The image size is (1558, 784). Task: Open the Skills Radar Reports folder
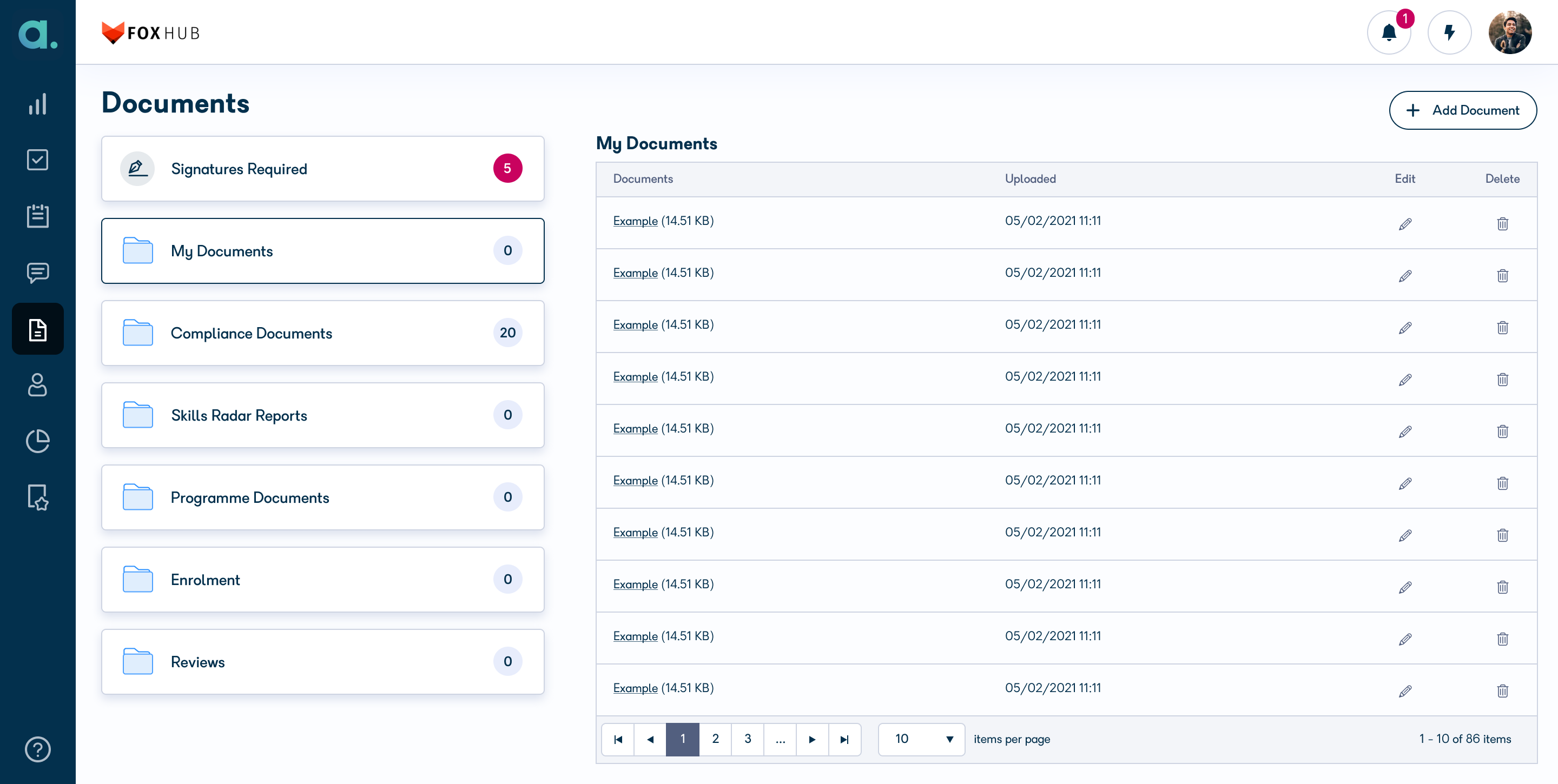pos(323,415)
